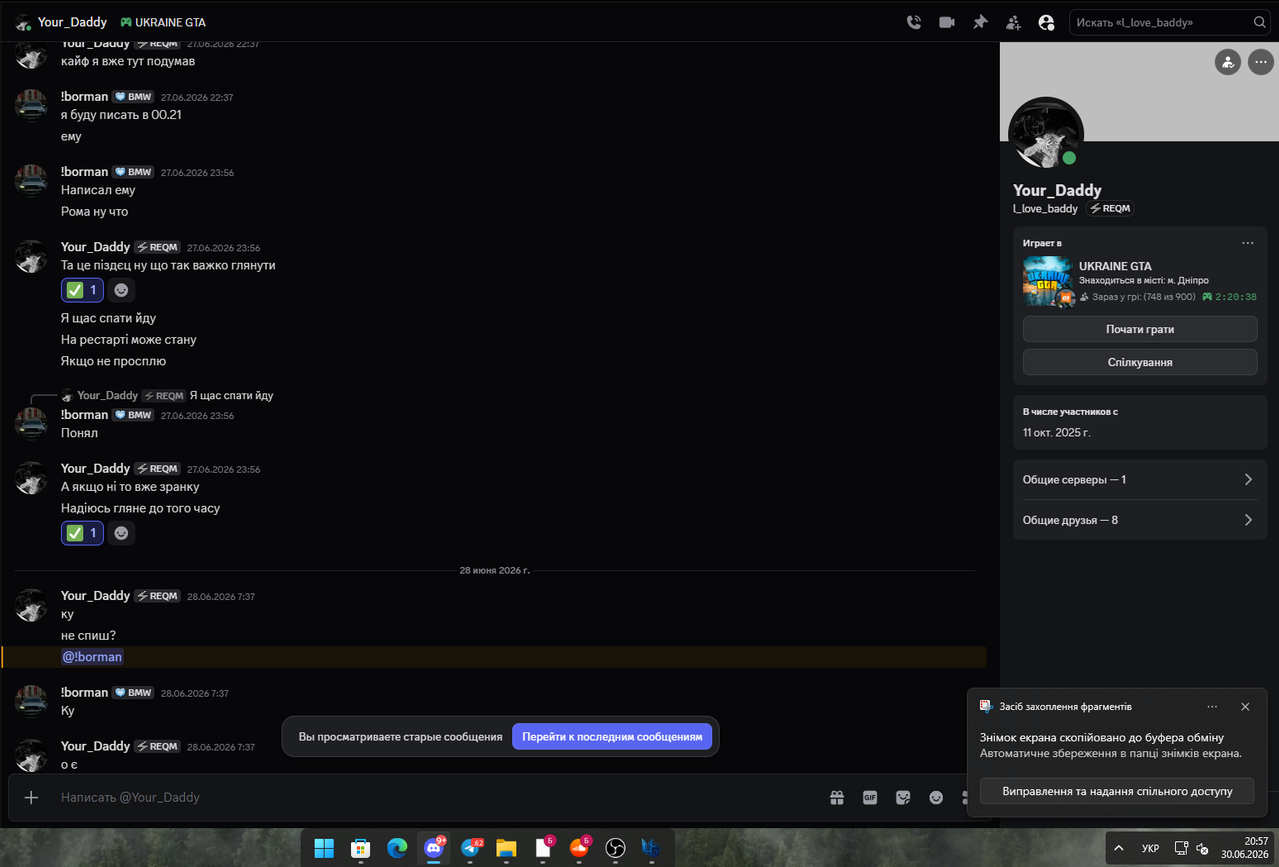
Task: Click 'Перейти к последним сообщениям'
Action: tap(612, 737)
